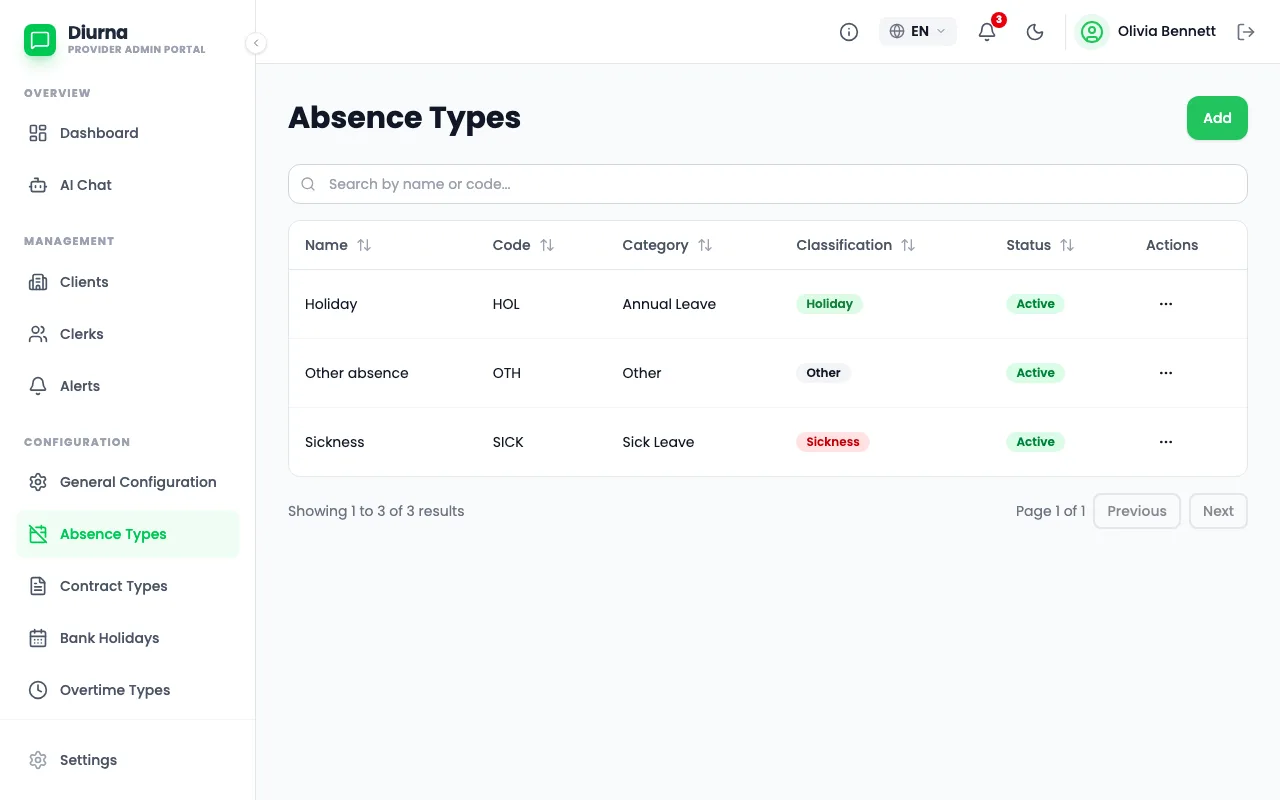The width and height of the screenshot is (1280, 800).
Task: Sort the table by Classification
Action: pos(856,245)
